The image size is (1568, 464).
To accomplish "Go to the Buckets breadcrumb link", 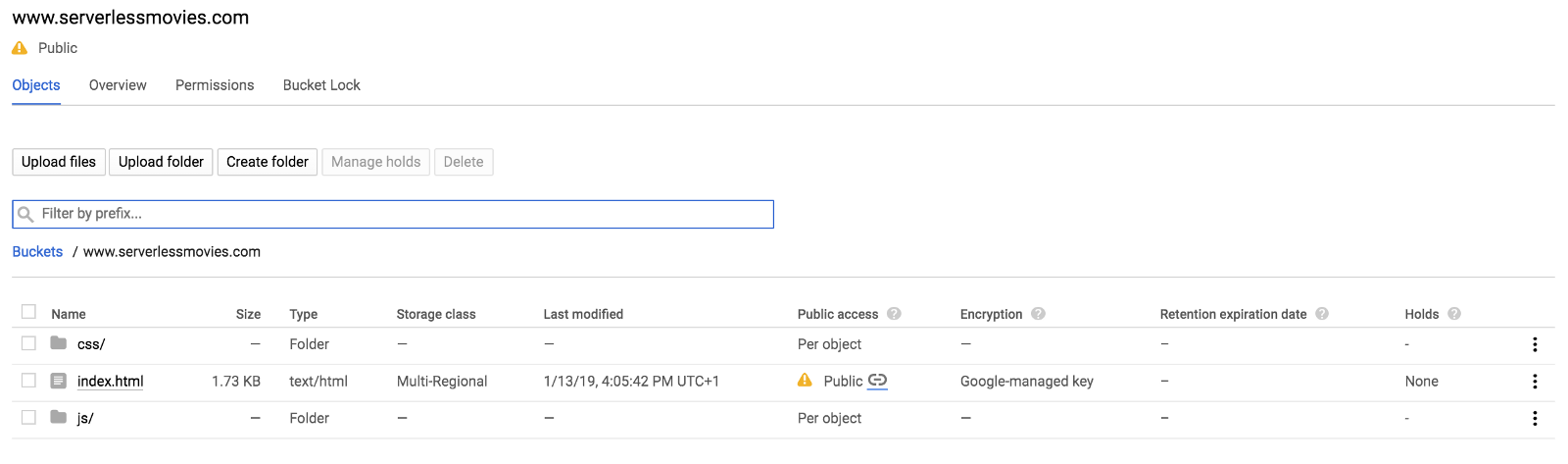I will [37, 252].
